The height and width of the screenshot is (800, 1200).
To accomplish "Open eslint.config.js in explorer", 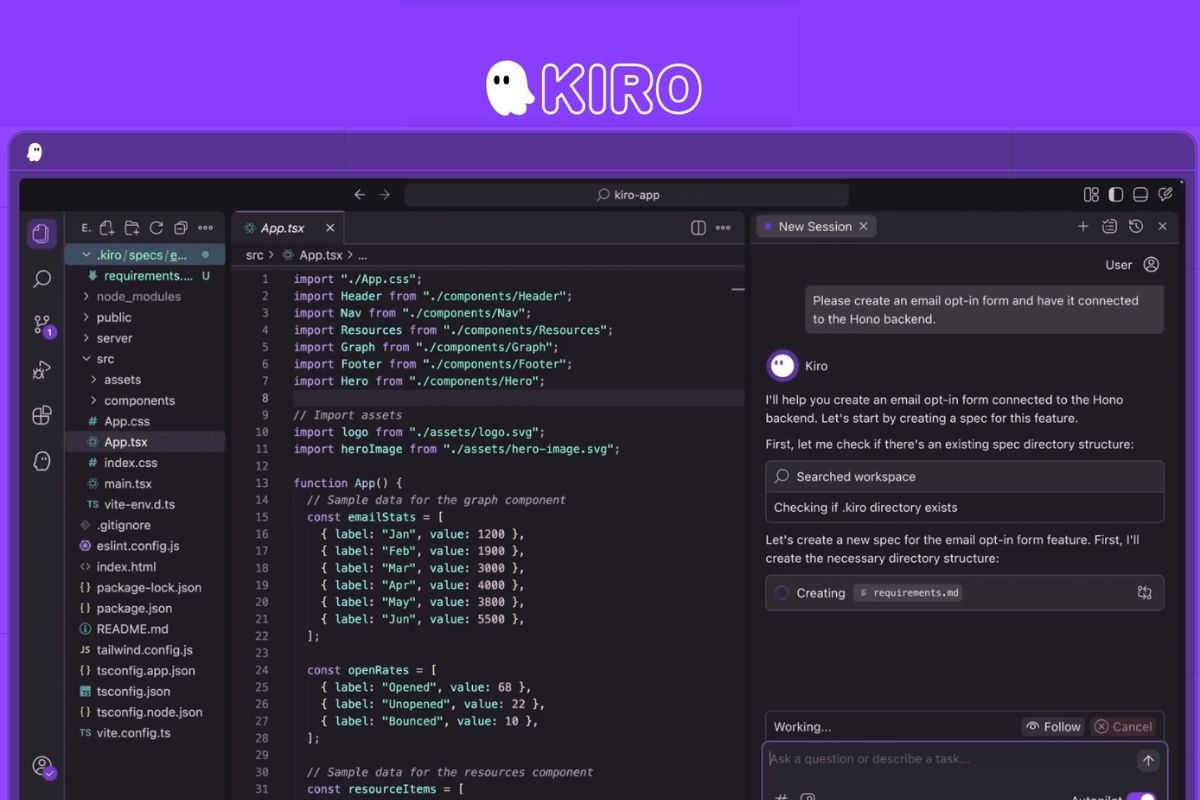I will [x=145, y=546].
